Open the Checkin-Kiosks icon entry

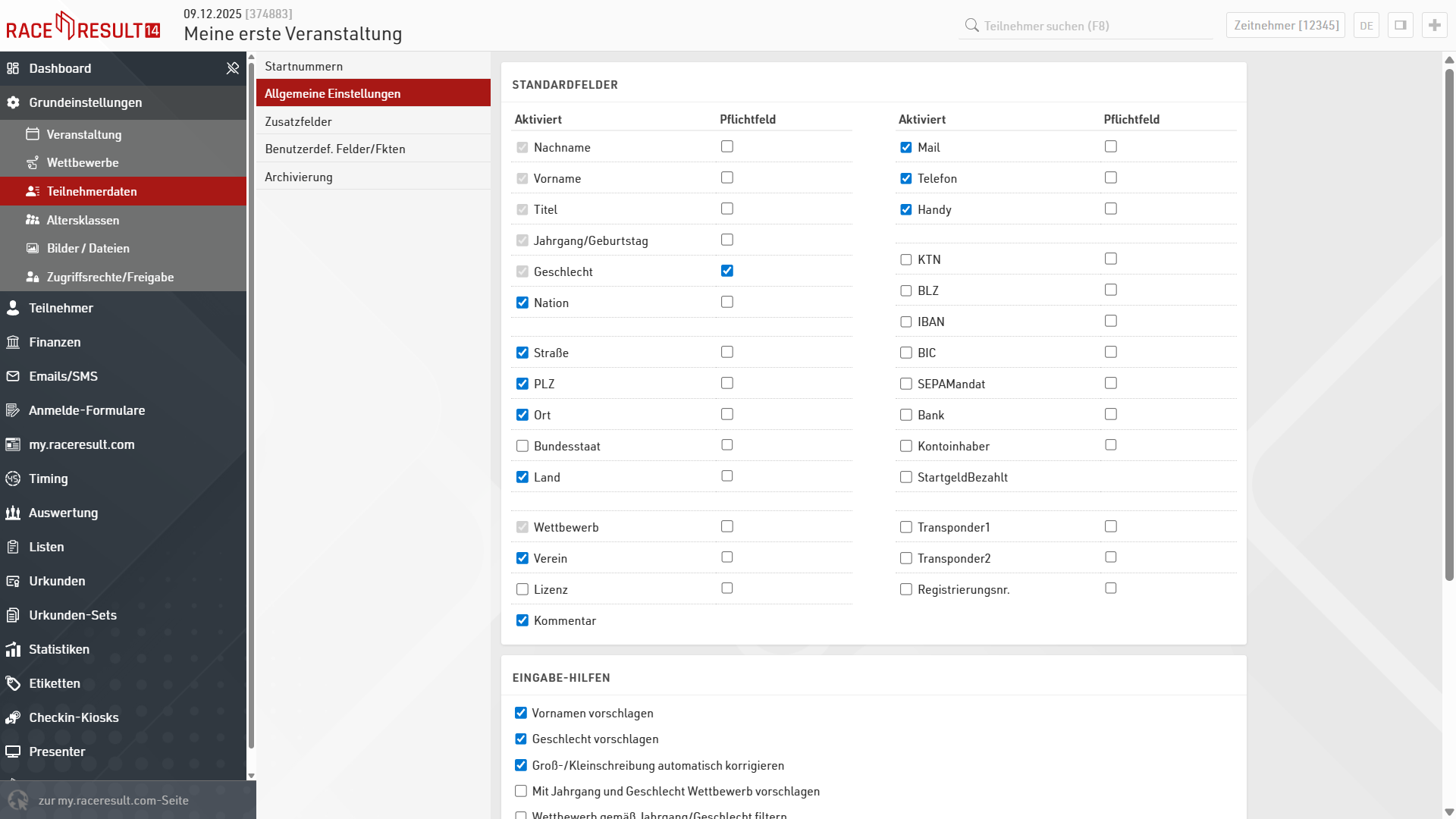coord(13,717)
